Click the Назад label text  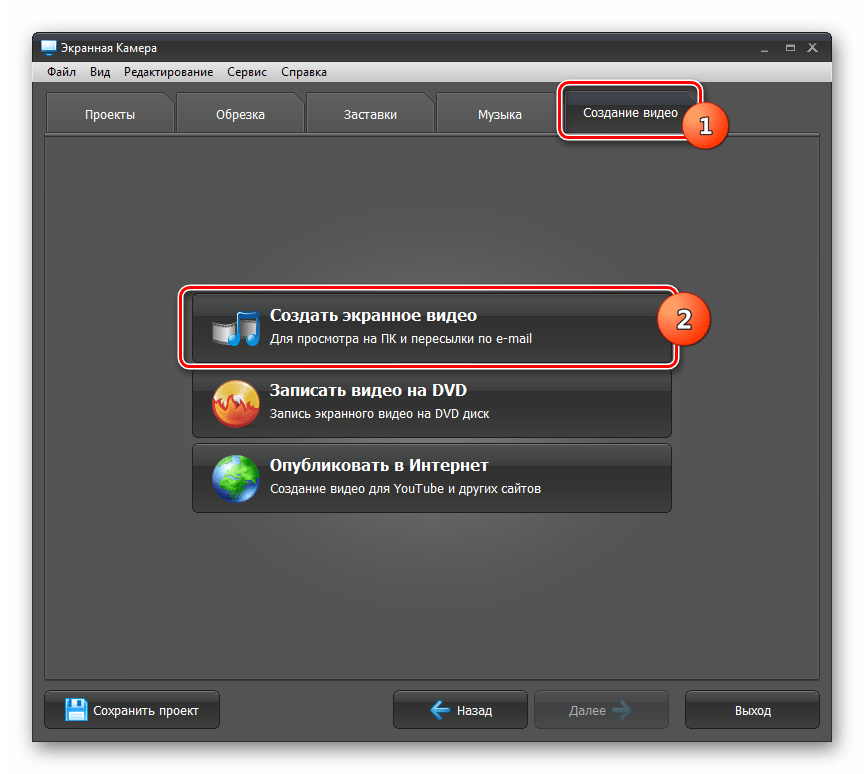tap(474, 711)
